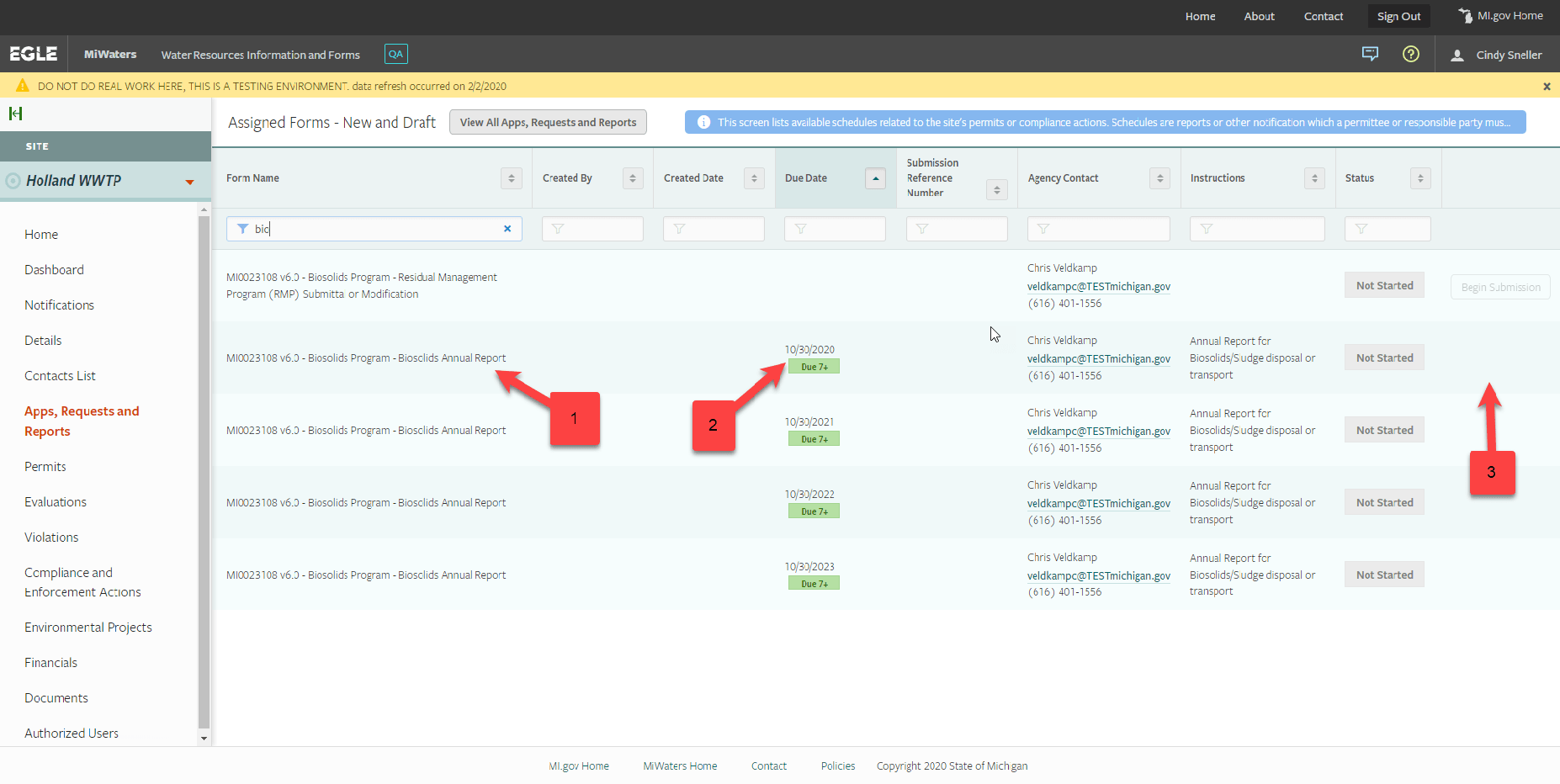Collapse the sidebar panel icon
The image size is (1560, 784).
[15, 114]
